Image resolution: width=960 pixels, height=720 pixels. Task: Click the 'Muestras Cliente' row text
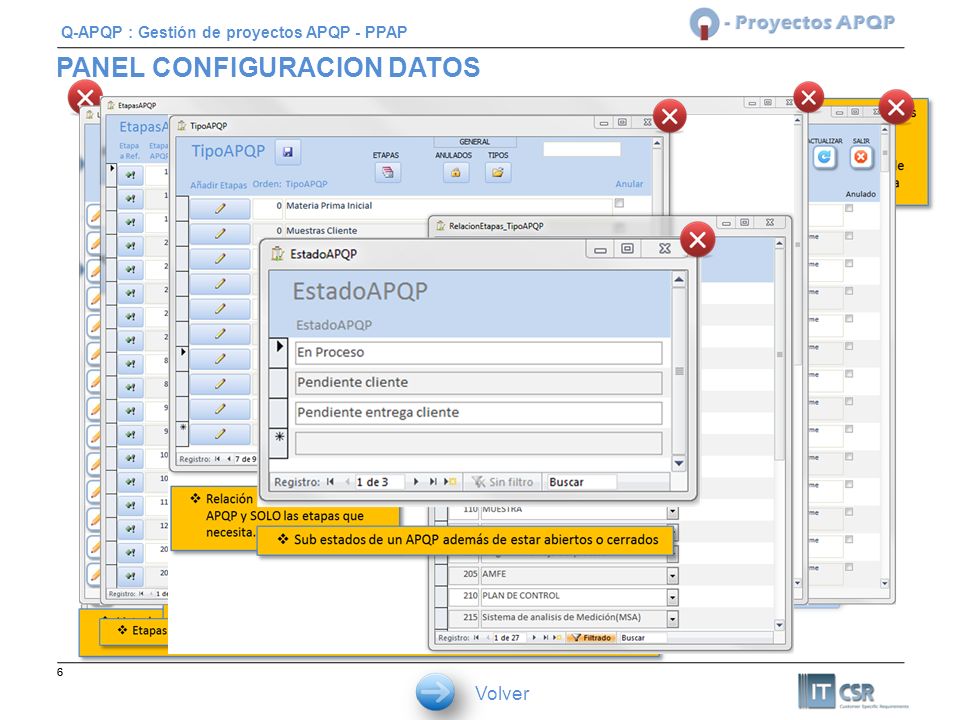(x=321, y=231)
